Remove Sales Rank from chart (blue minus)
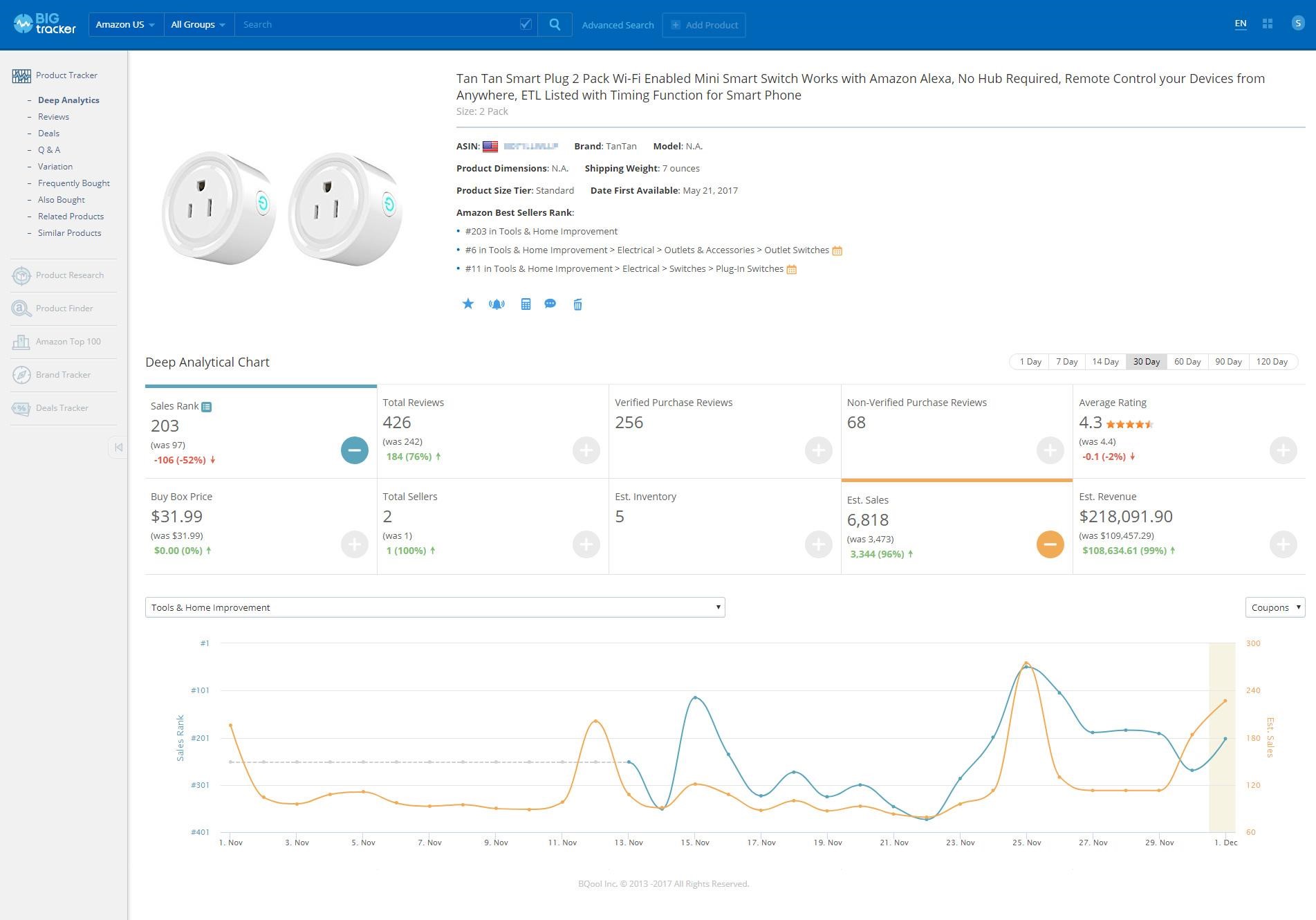 355,450
